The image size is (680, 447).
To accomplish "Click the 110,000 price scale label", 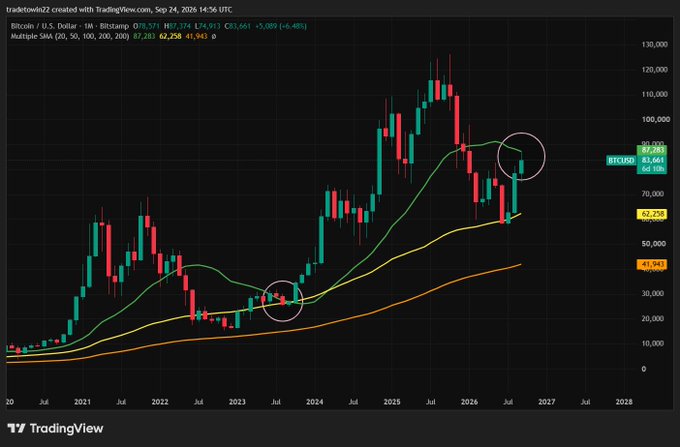I will point(654,94).
